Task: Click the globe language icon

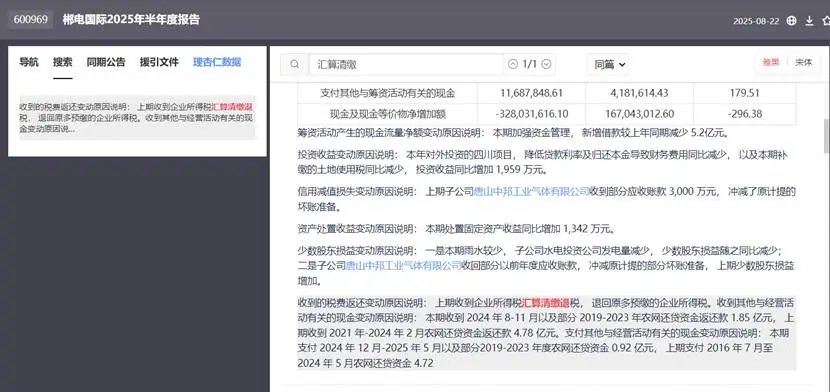Action: [x=791, y=21]
